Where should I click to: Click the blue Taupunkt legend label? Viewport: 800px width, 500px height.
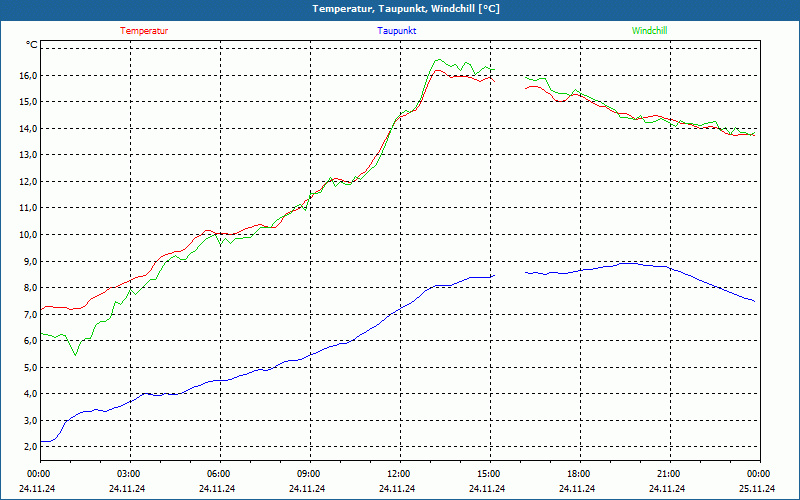click(x=396, y=31)
